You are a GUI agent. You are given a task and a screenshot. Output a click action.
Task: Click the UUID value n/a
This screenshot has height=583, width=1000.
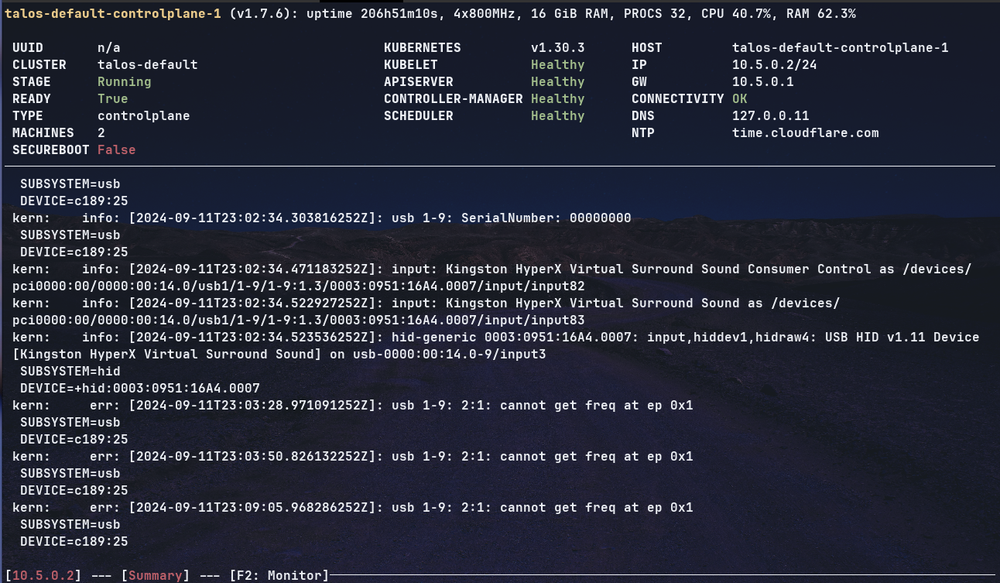(109, 48)
